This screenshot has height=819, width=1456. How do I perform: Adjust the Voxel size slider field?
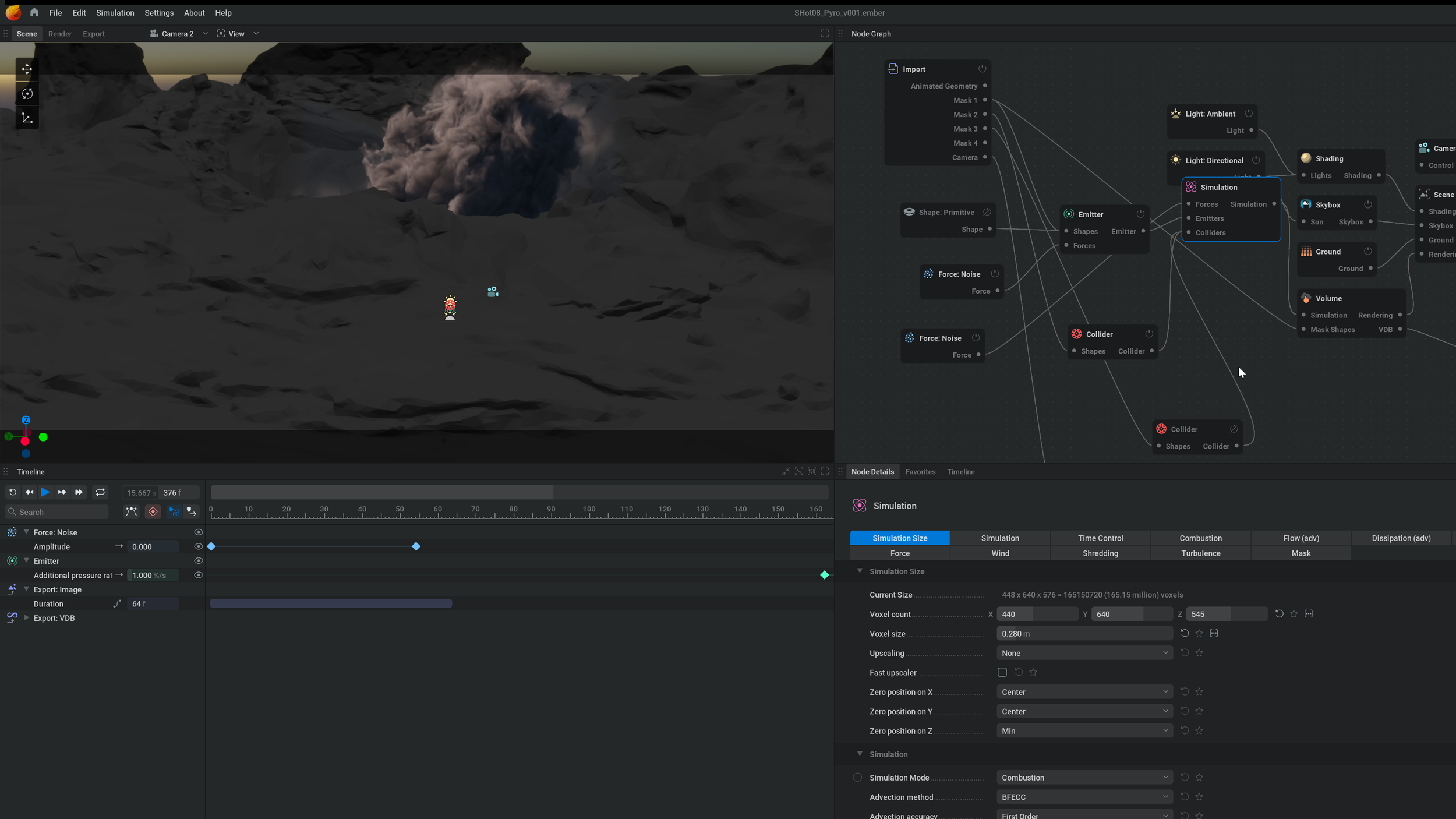[1084, 634]
